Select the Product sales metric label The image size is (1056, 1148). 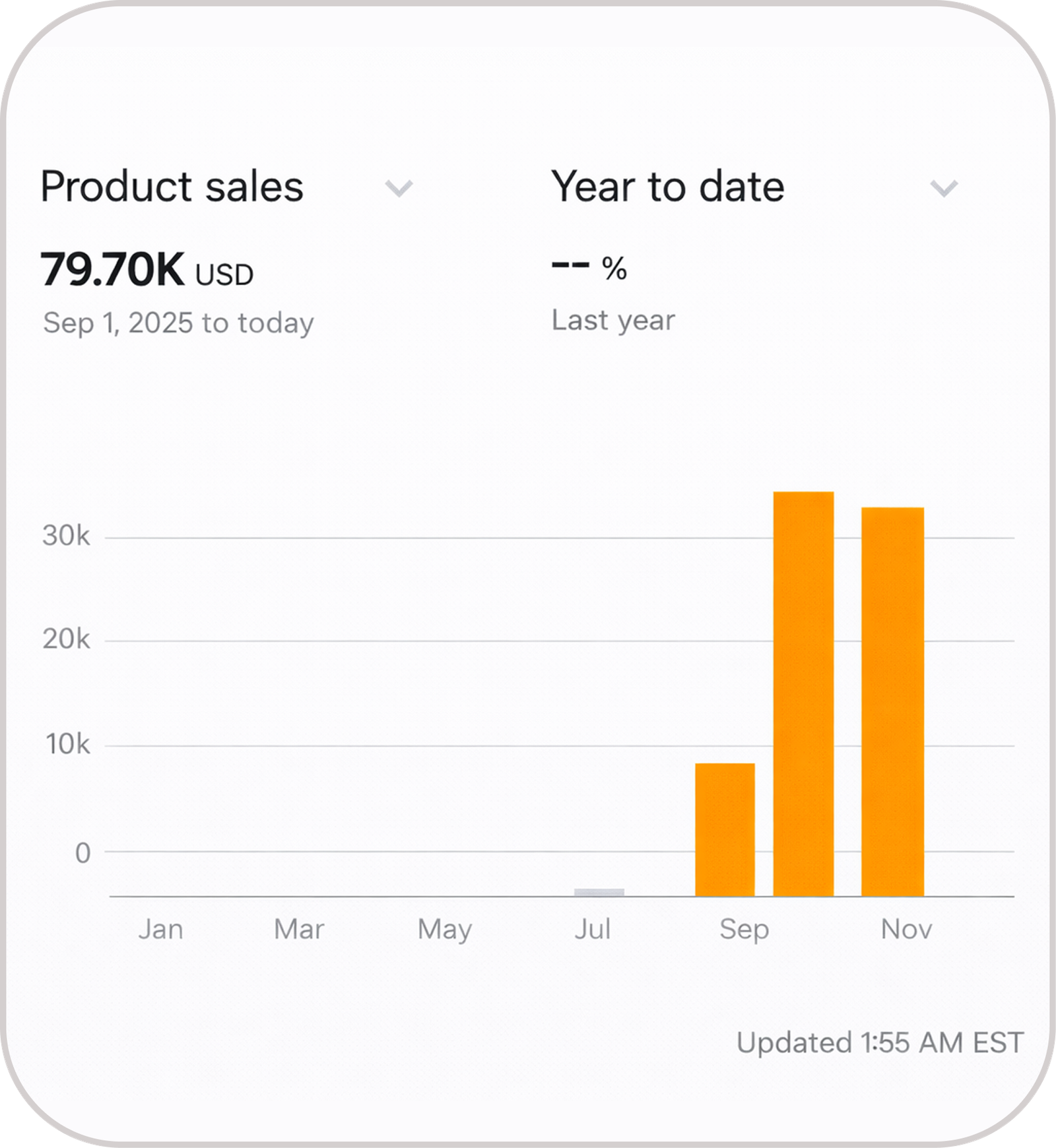coord(172,187)
